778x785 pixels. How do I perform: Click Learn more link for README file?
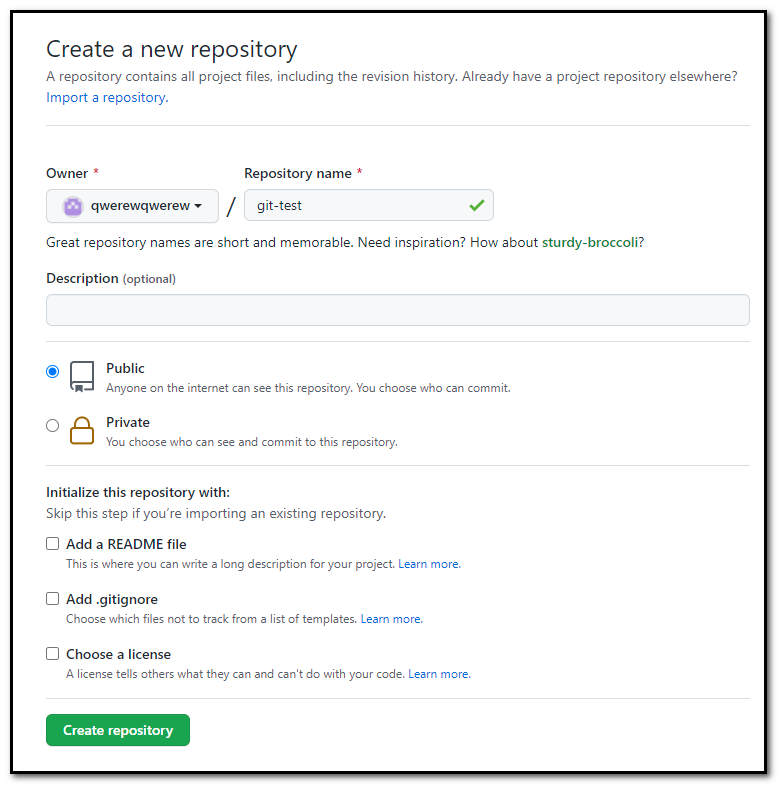(x=429, y=564)
